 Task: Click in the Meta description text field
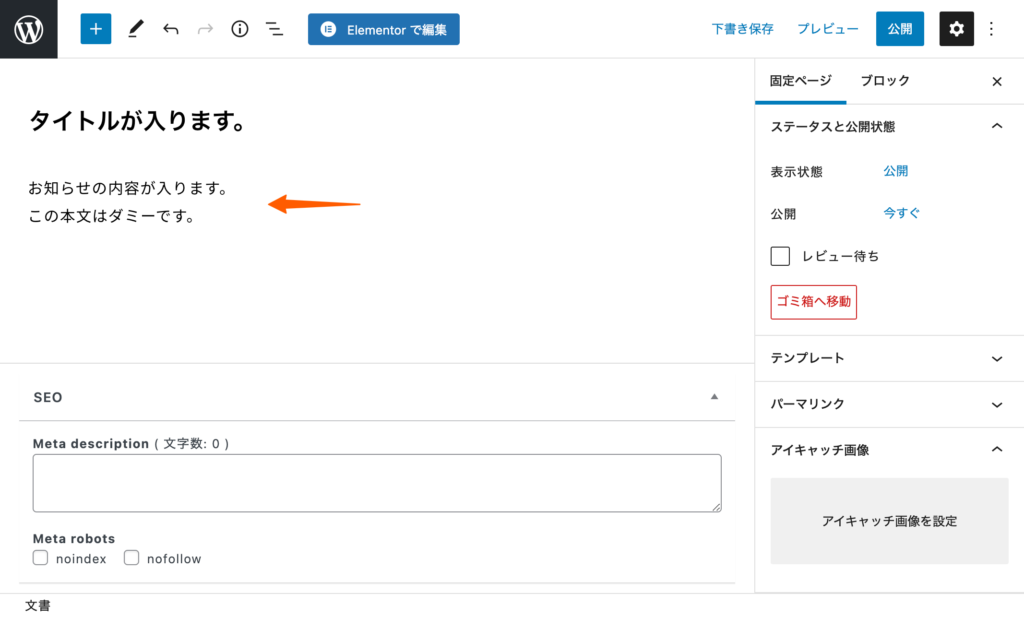click(376, 483)
